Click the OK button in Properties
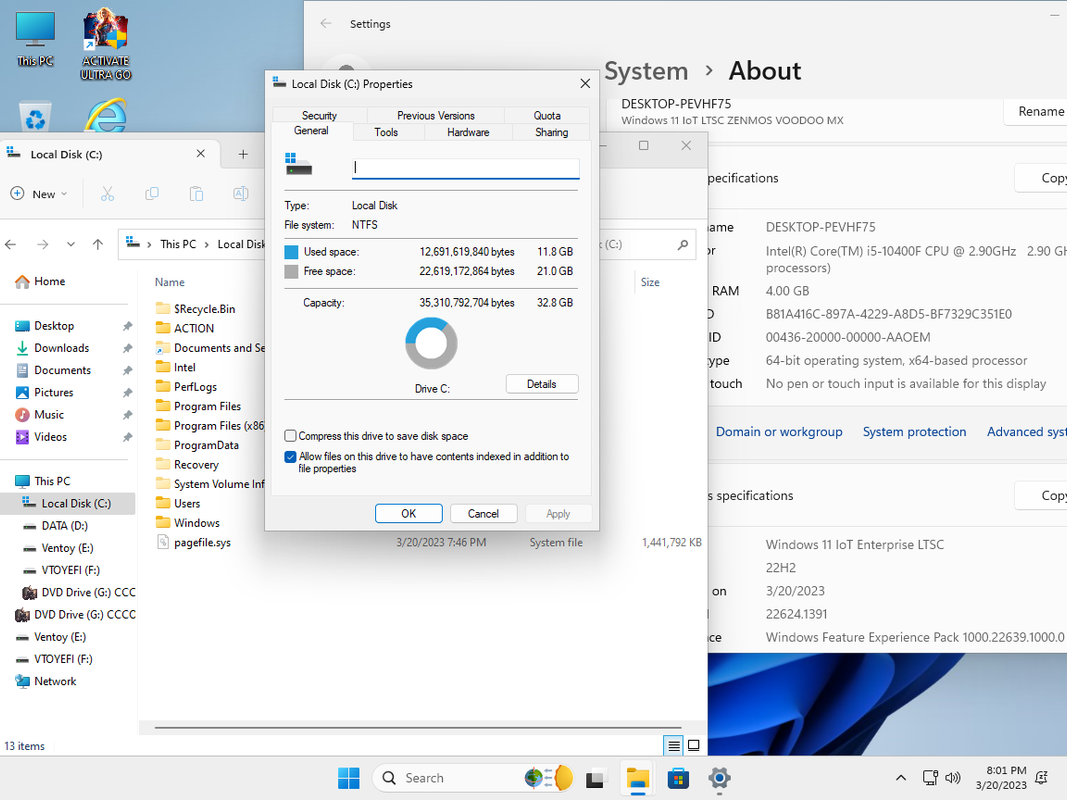 [408, 514]
